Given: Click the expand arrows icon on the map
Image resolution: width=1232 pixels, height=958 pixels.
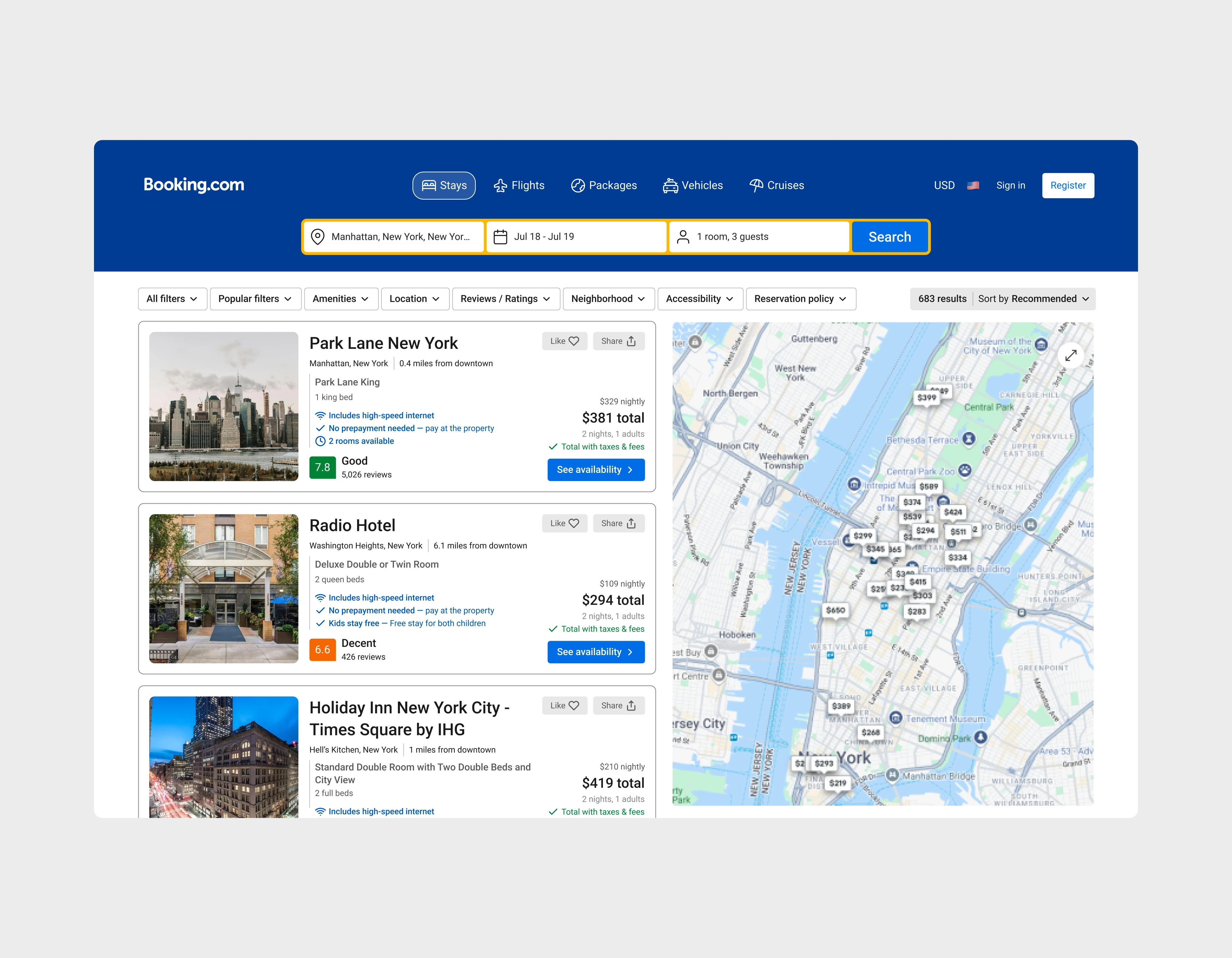Looking at the screenshot, I should coord(1071,355).
